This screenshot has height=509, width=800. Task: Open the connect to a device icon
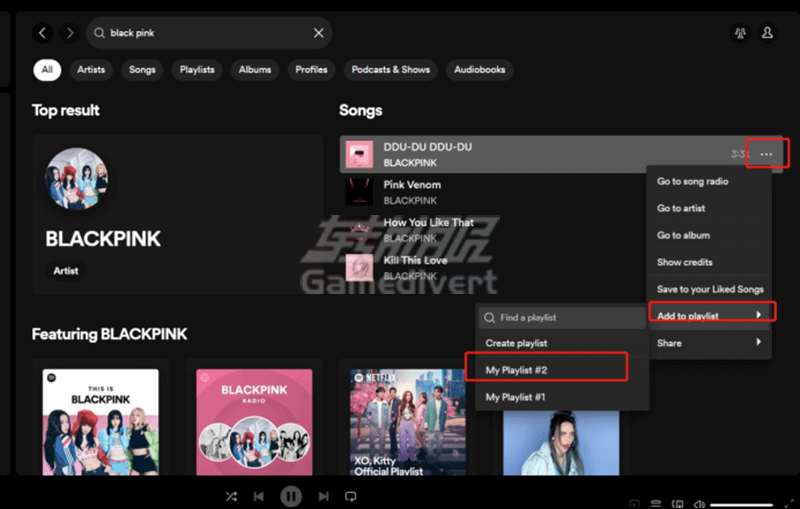[x=678, y=504]
